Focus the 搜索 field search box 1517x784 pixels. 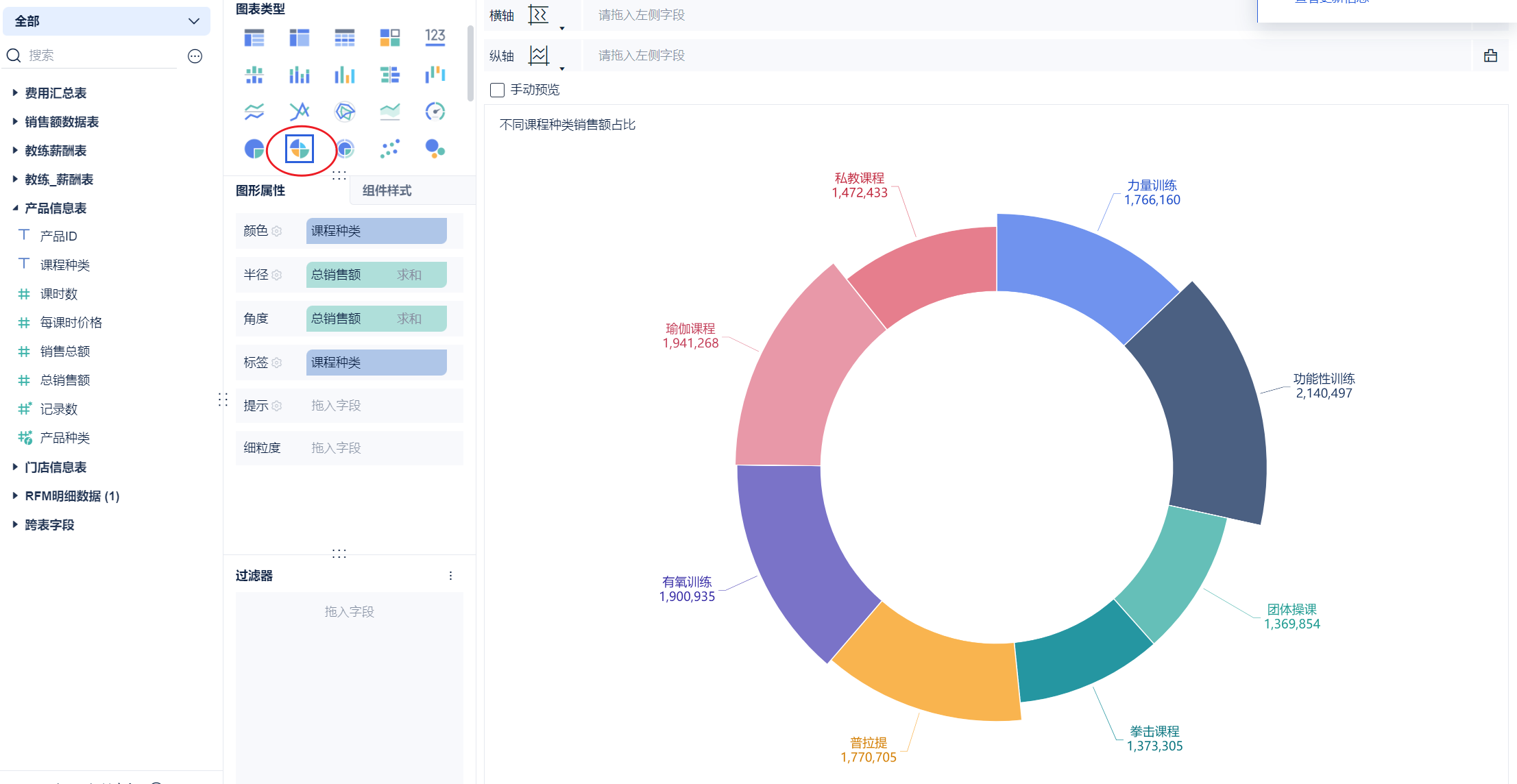tap(96, 56)
